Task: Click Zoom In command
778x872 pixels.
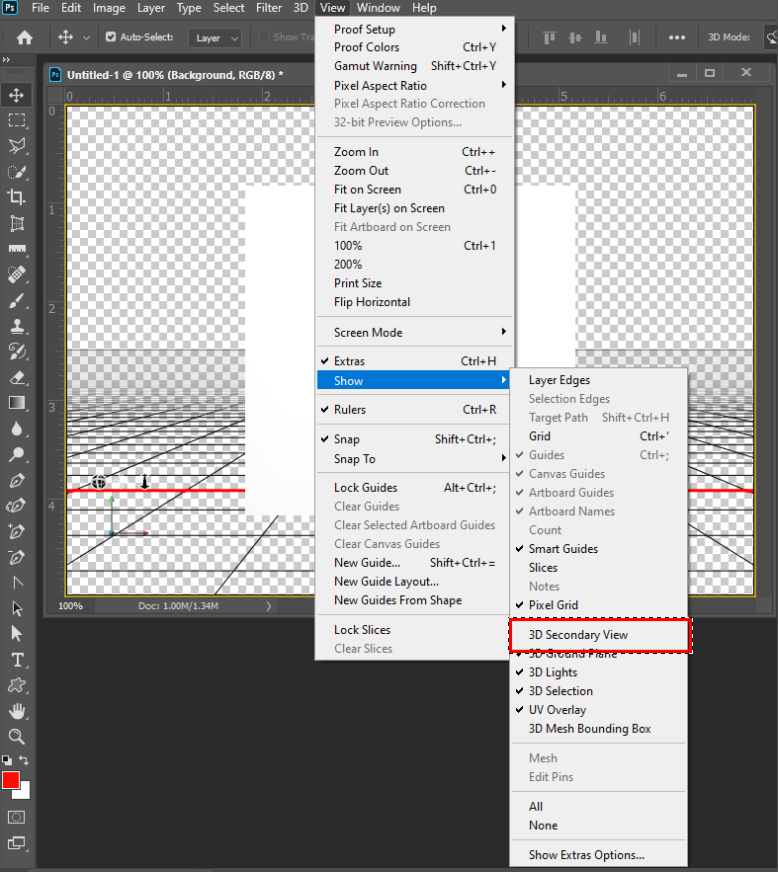Action: tap(414, 152)
